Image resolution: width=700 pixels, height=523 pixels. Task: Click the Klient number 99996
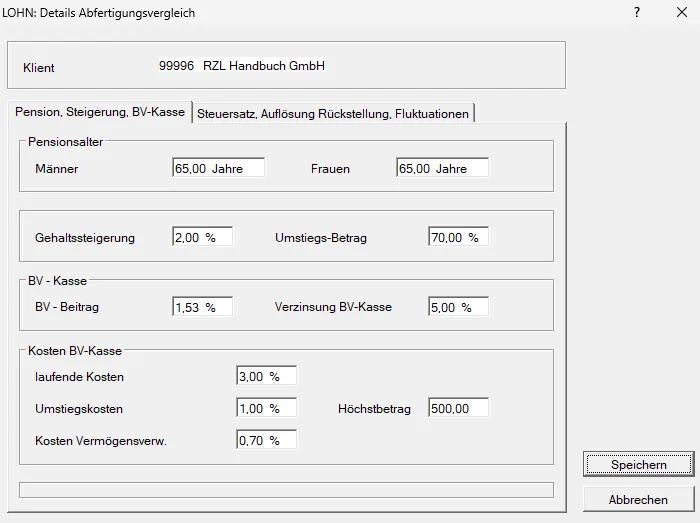176,66
